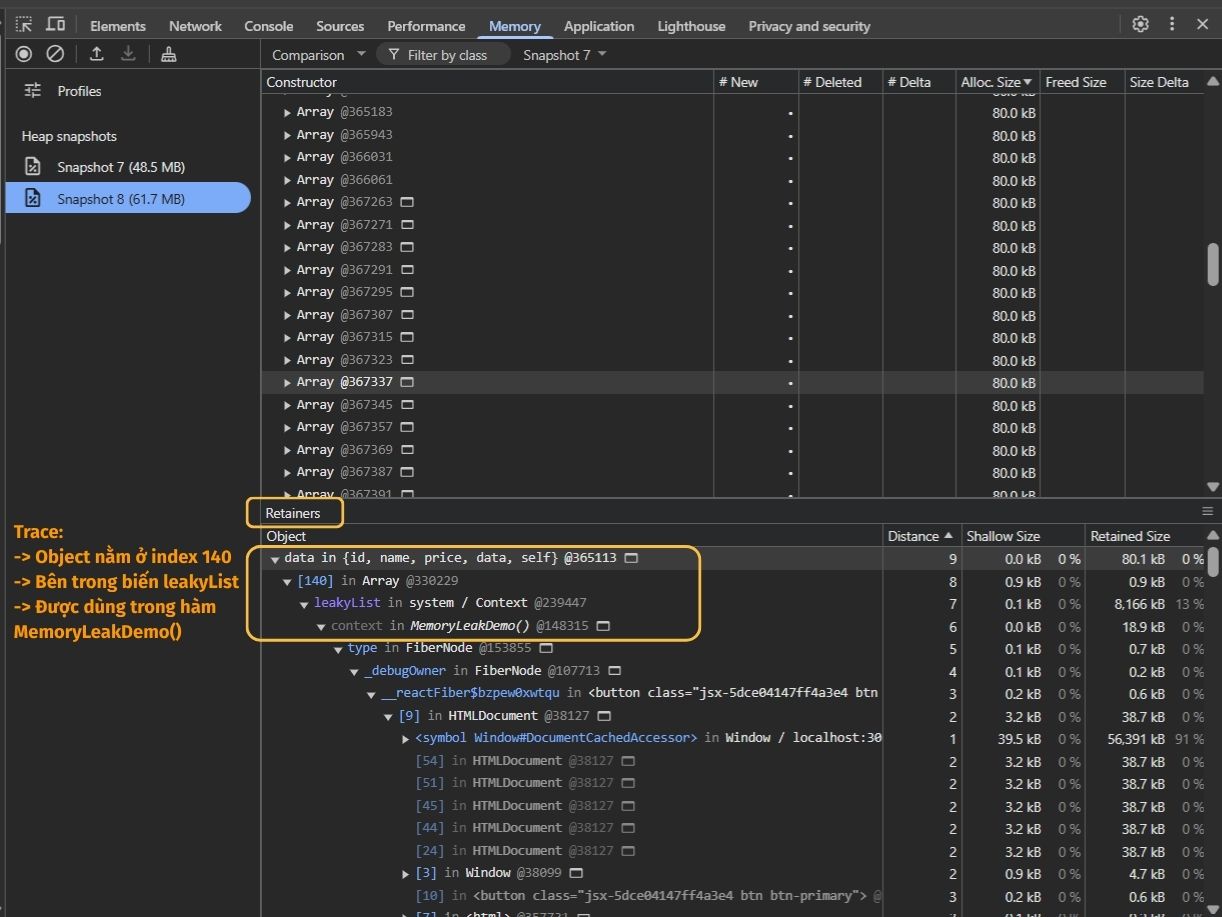Sort by the Alloc. Size column header

pos(997,82)
